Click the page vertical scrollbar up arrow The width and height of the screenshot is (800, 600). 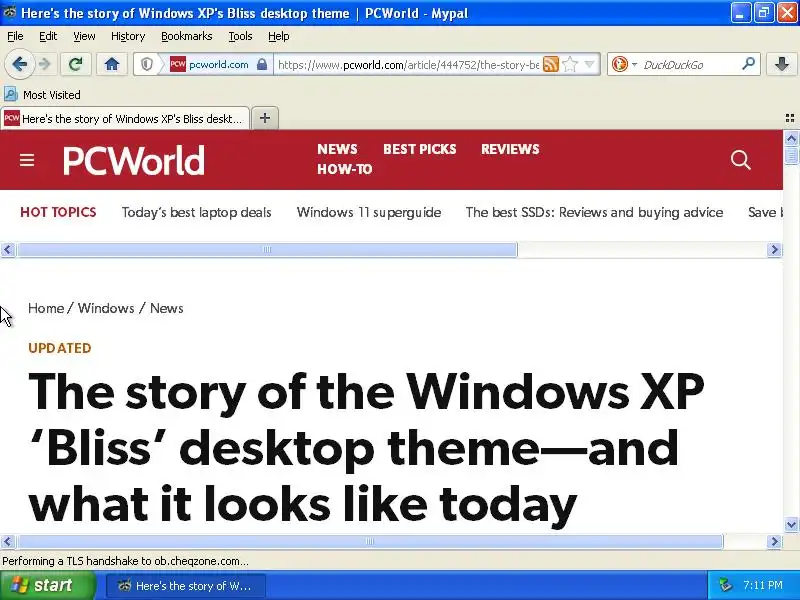coord(791,138)
